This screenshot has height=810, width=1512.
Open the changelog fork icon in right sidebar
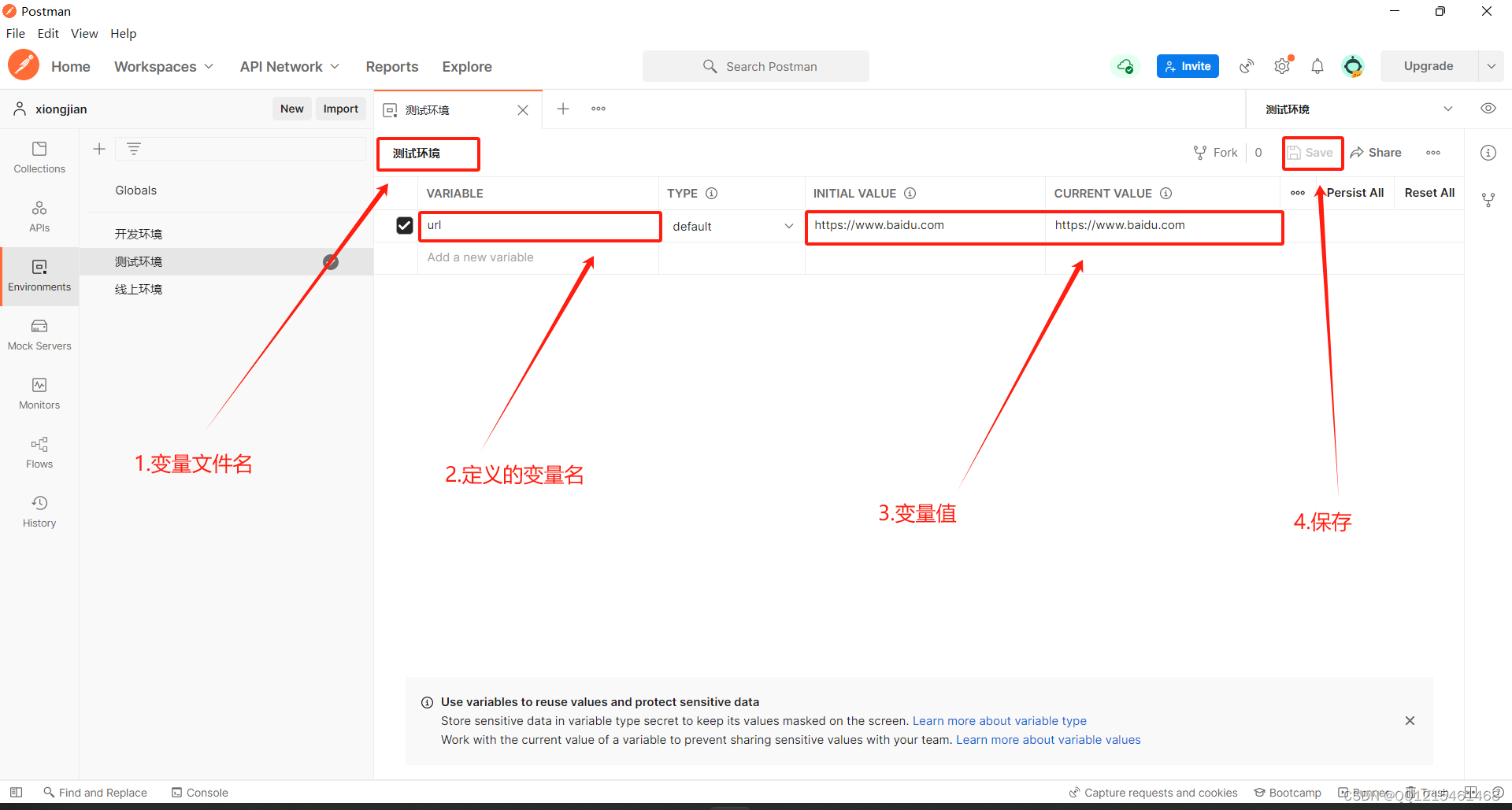click(x=1488, y=200)
